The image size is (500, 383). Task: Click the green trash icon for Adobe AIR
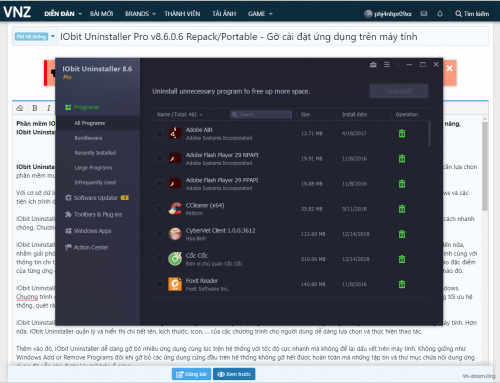click(402, 133)
